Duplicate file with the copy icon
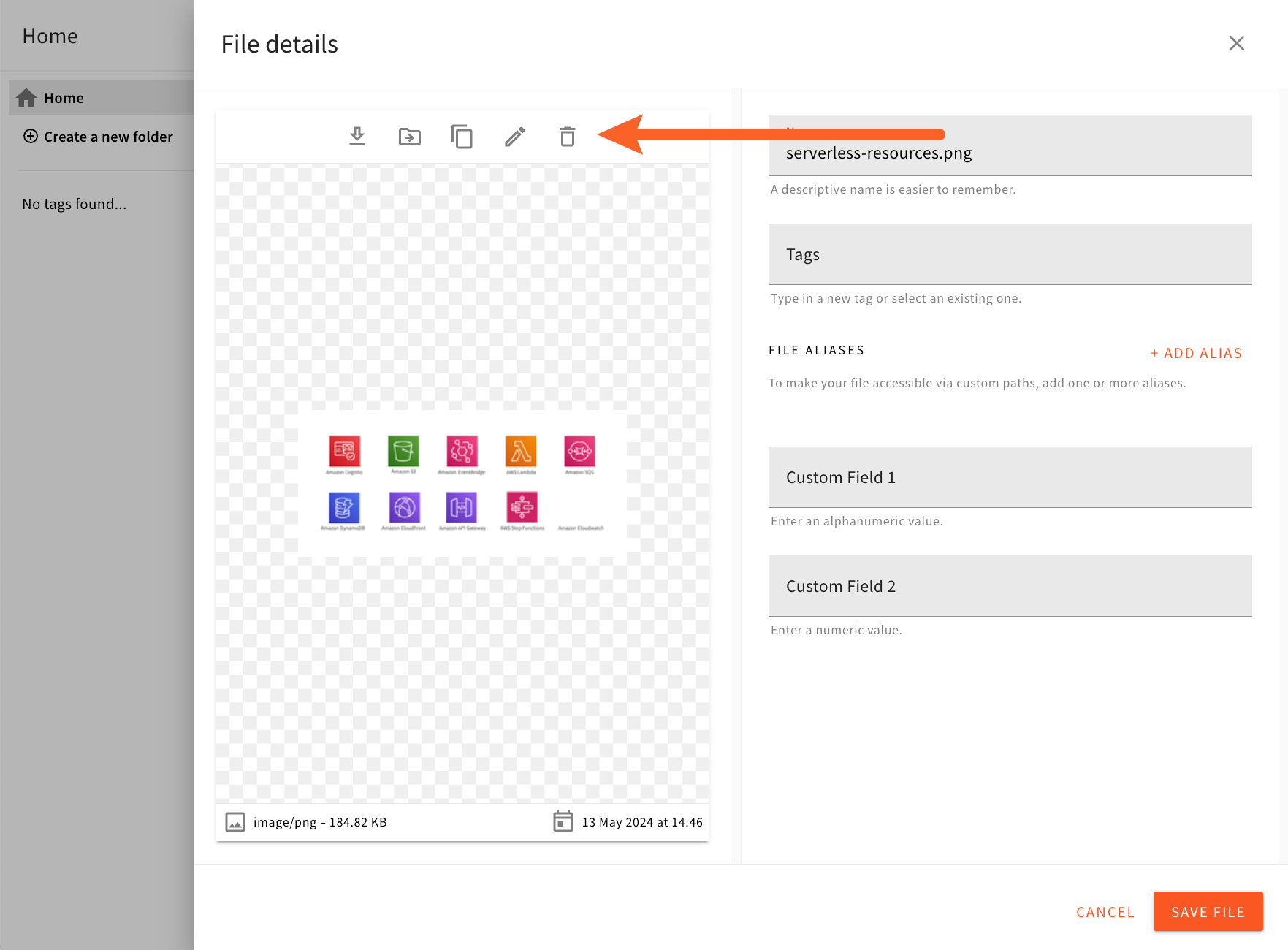This screenshot has width=1288, height=950. tap(462, 136)
